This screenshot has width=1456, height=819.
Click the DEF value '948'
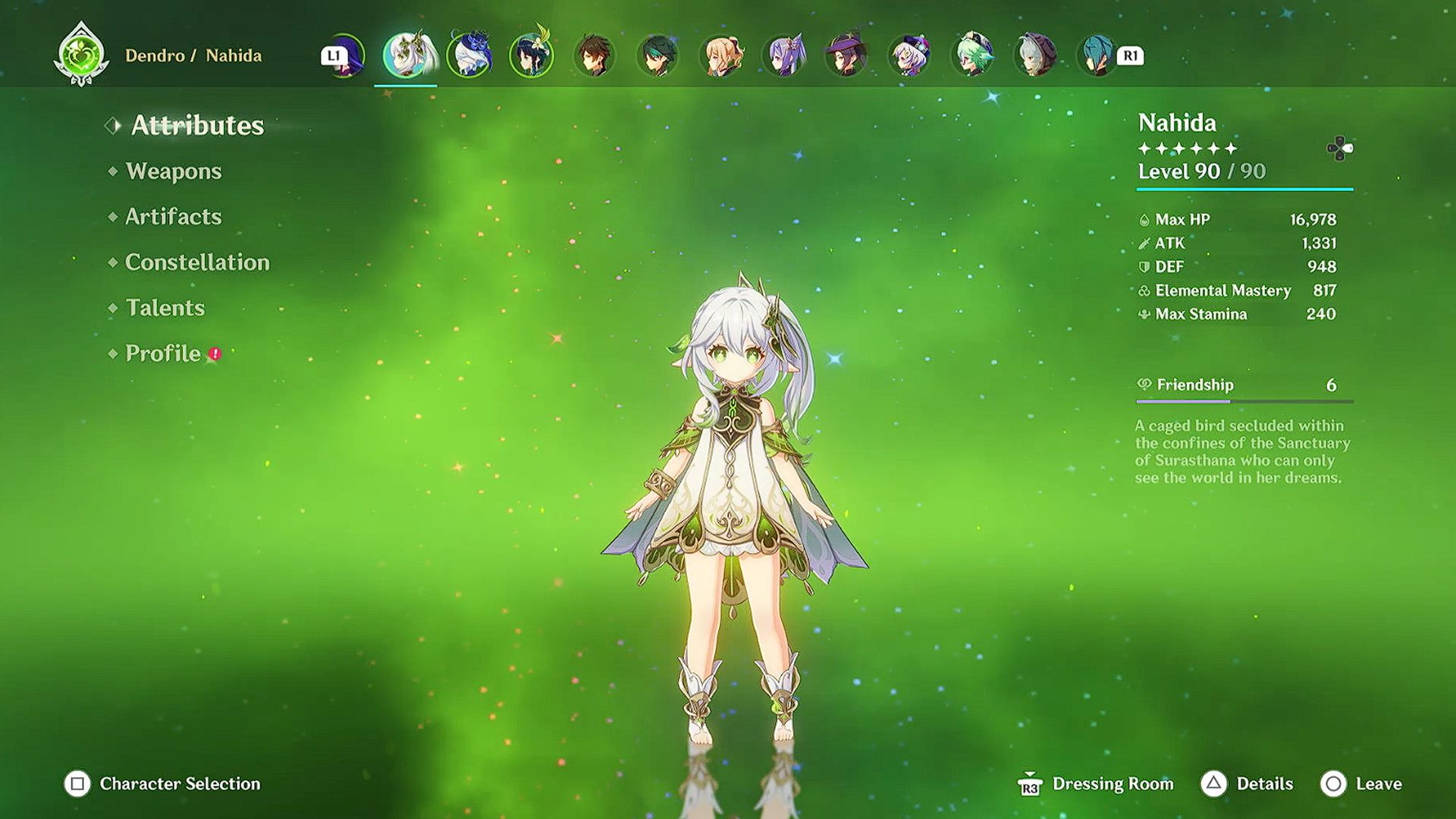pos(1322,267)
